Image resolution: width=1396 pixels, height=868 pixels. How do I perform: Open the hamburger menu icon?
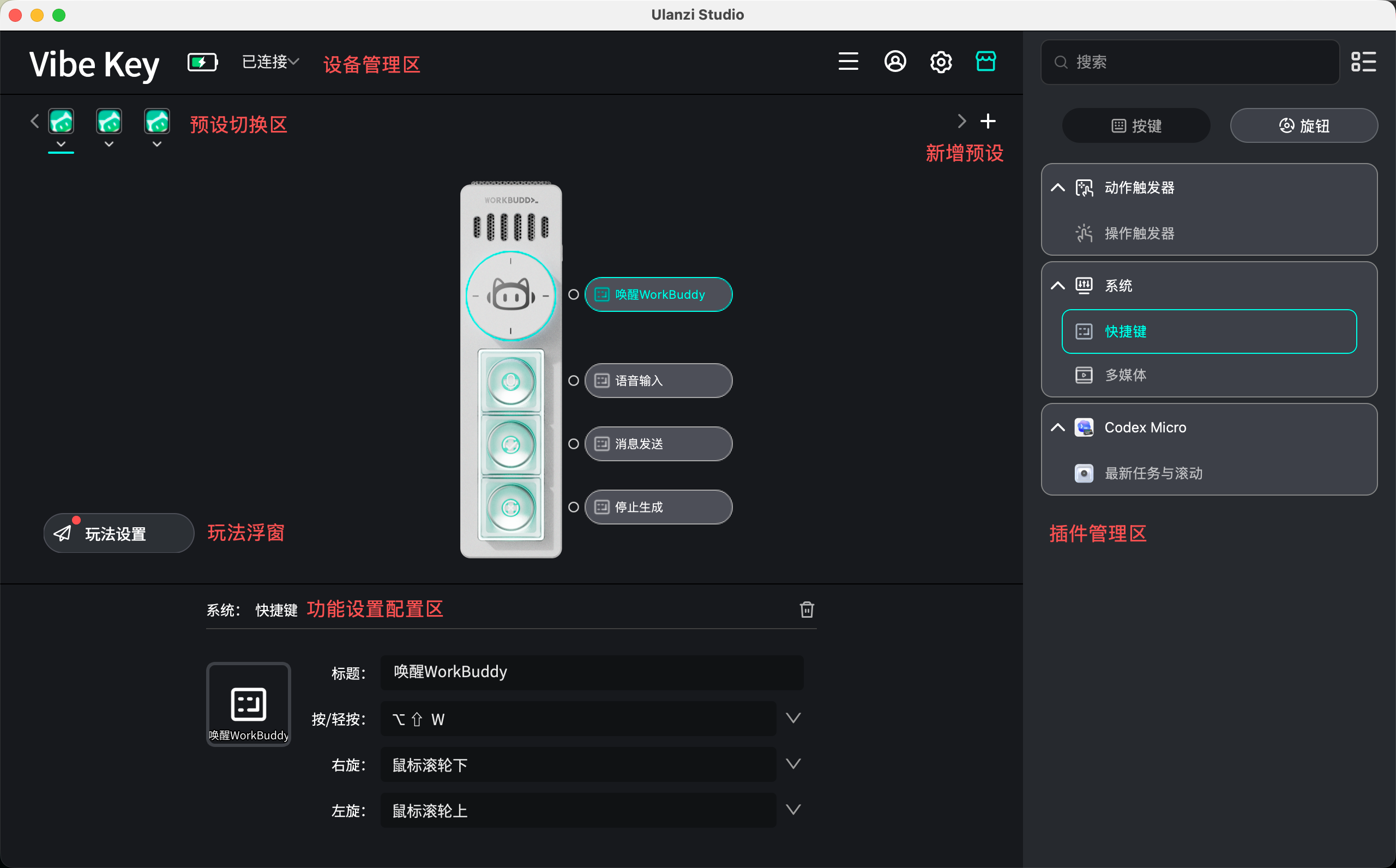click(848, 62)
